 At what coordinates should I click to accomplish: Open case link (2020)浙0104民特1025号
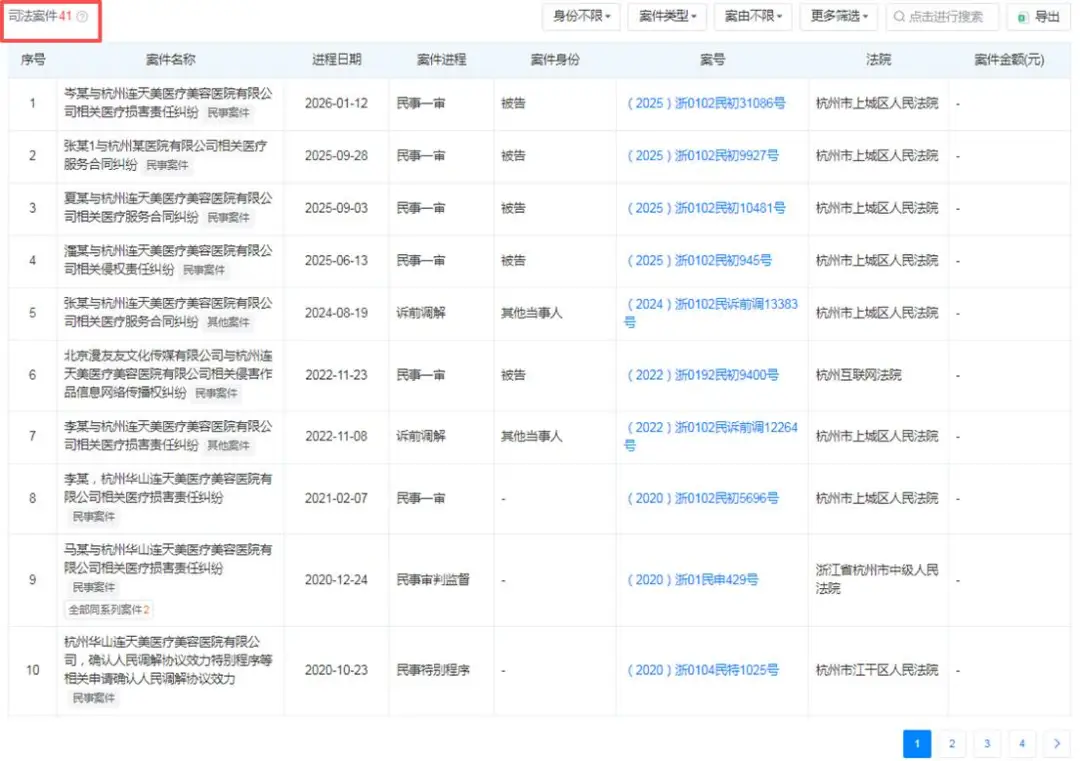tap(703, 670)
